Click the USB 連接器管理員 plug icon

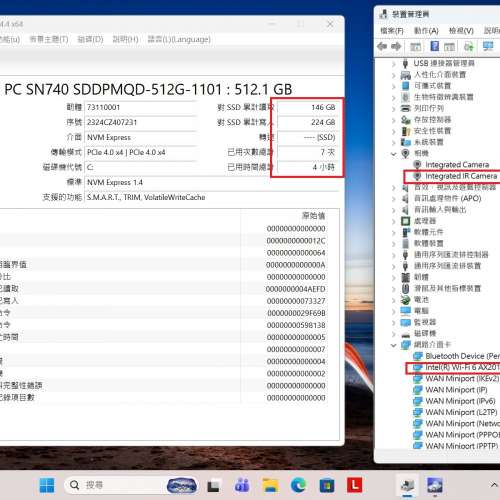(405, 63)
